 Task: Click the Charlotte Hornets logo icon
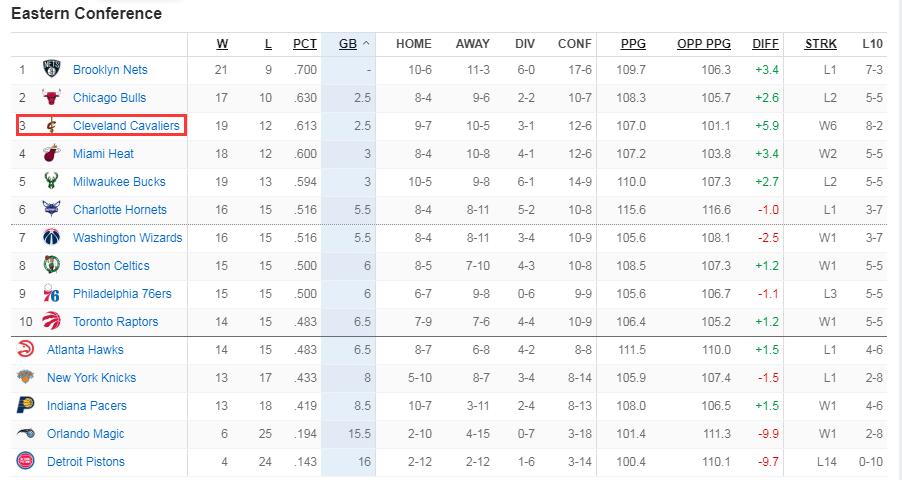(52, 210)
